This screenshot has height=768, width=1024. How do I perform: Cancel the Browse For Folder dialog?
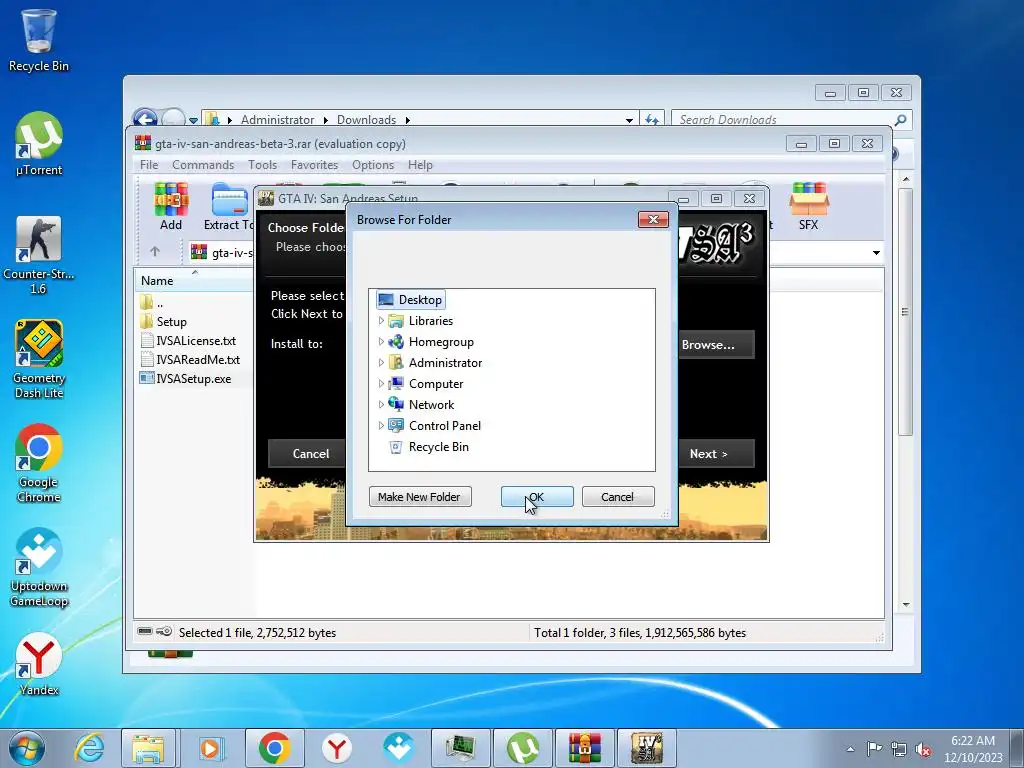click(x=617, y=496)
